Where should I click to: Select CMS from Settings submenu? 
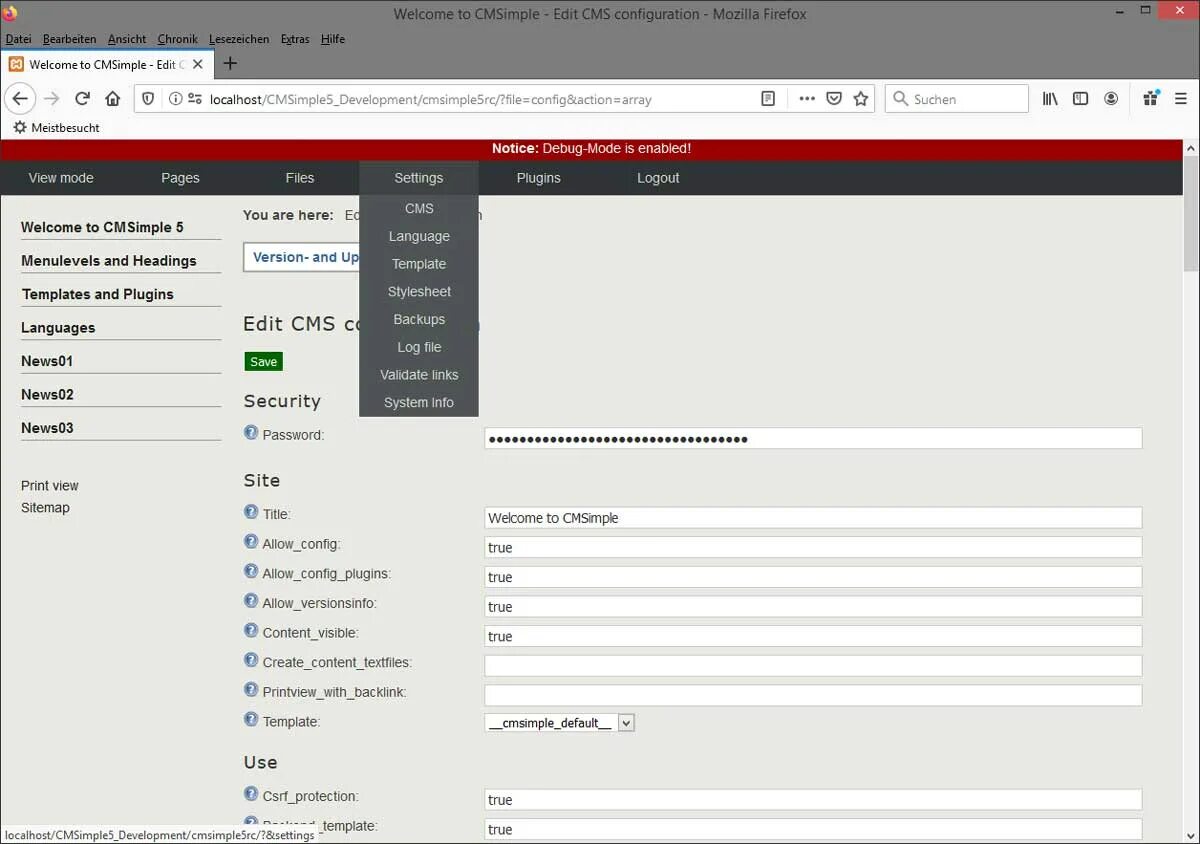[419, 208]
